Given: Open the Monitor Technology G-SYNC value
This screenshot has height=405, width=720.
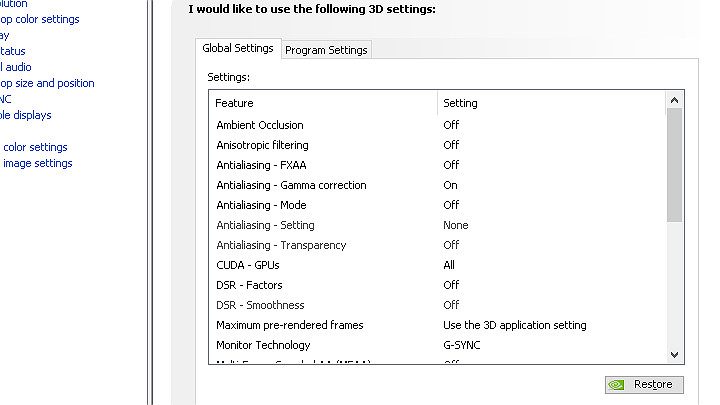Looking at the screenshot, I should (462, 345).
